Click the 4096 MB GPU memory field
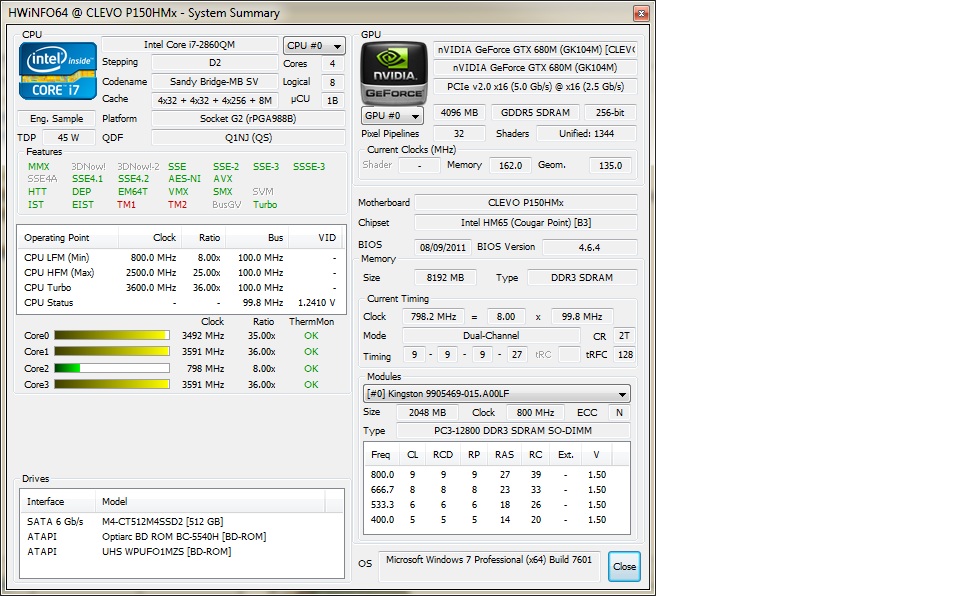 pyautogui.click(x=459, y=113)
